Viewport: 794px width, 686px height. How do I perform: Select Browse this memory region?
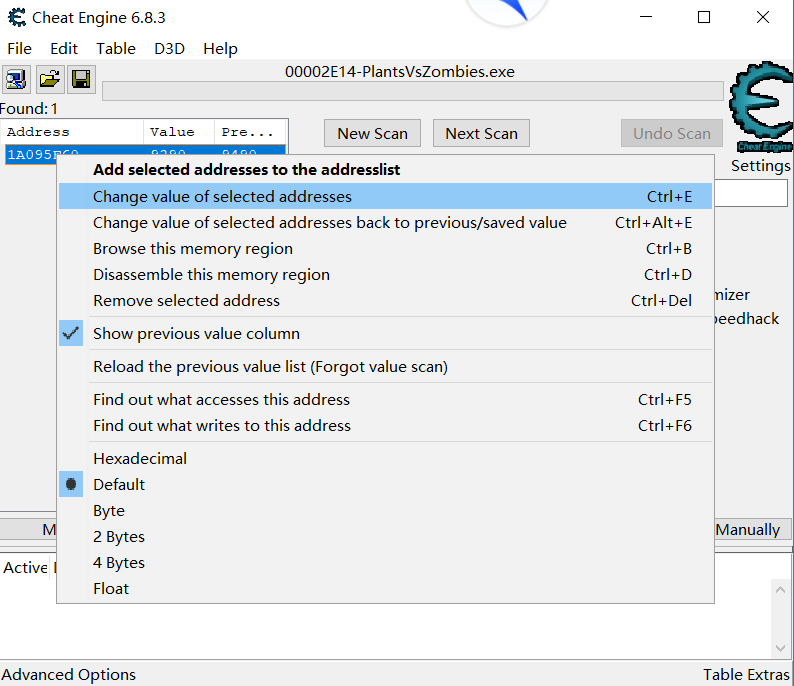[193, 249]
